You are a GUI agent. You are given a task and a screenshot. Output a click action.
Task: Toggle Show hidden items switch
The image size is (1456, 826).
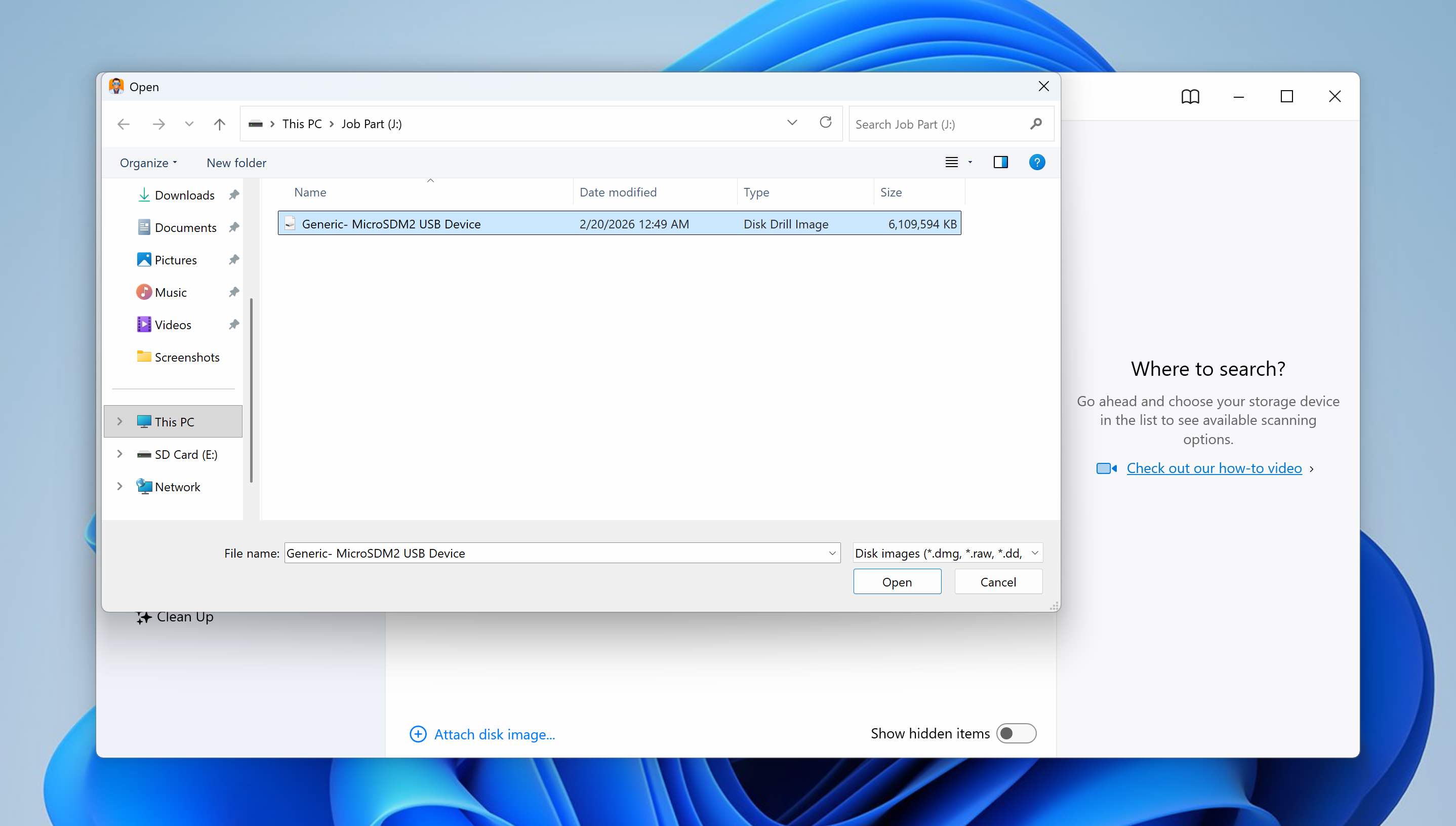(x=1016, y=733)
